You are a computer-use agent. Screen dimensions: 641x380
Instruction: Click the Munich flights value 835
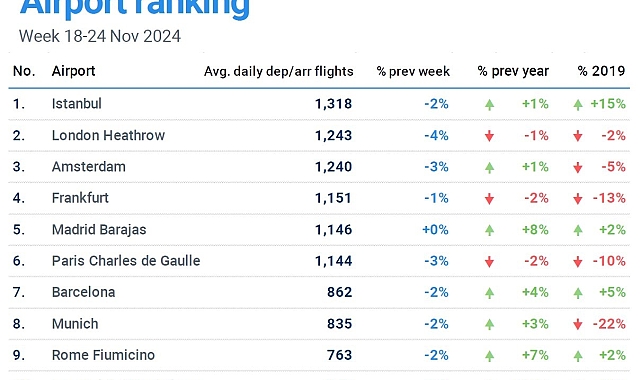pyautogui.click(x=339, y=324)
